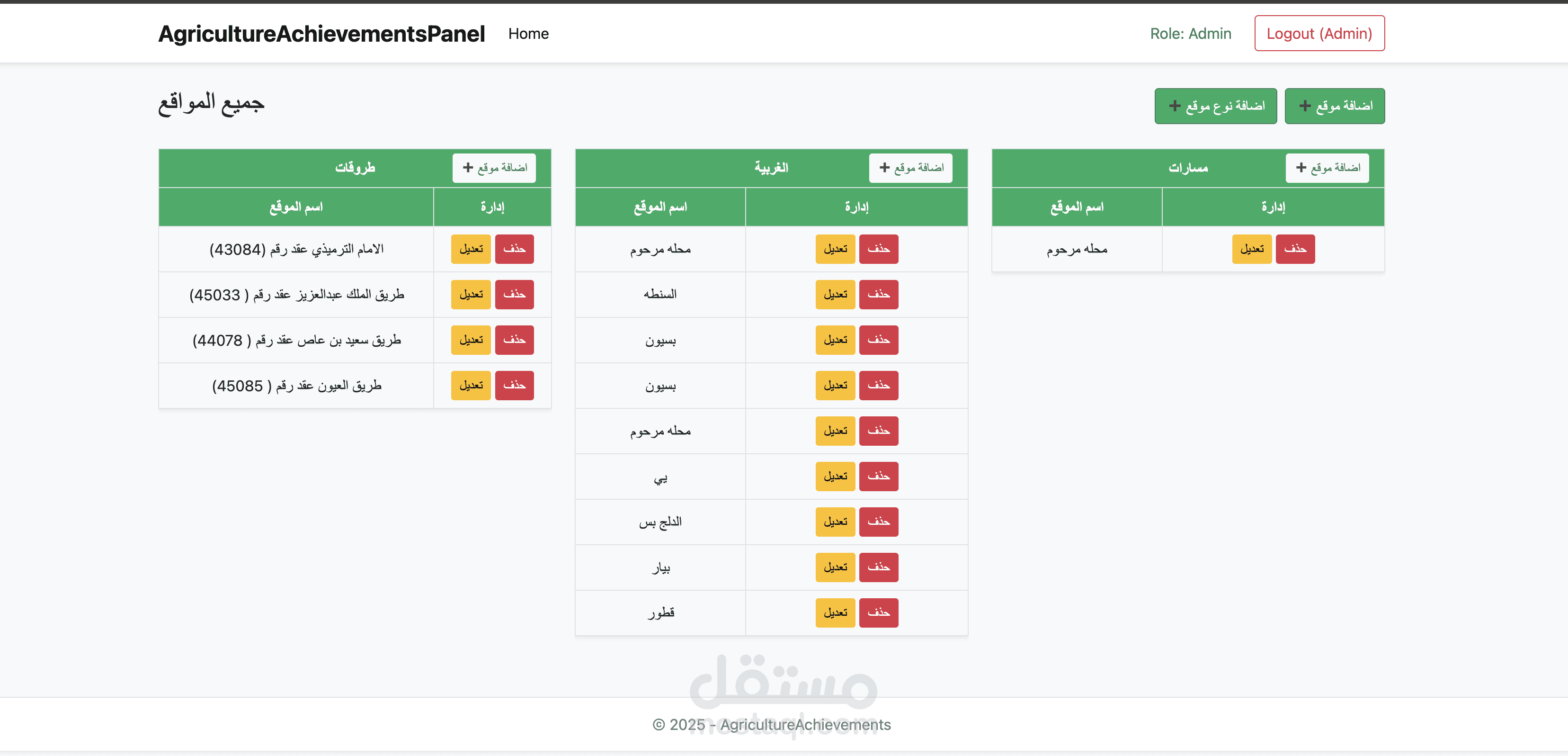This screenshot has width=1568, height=756.
Task: Click اضافة موقع in the طروقات table header
Action: (x=494, y=168)
